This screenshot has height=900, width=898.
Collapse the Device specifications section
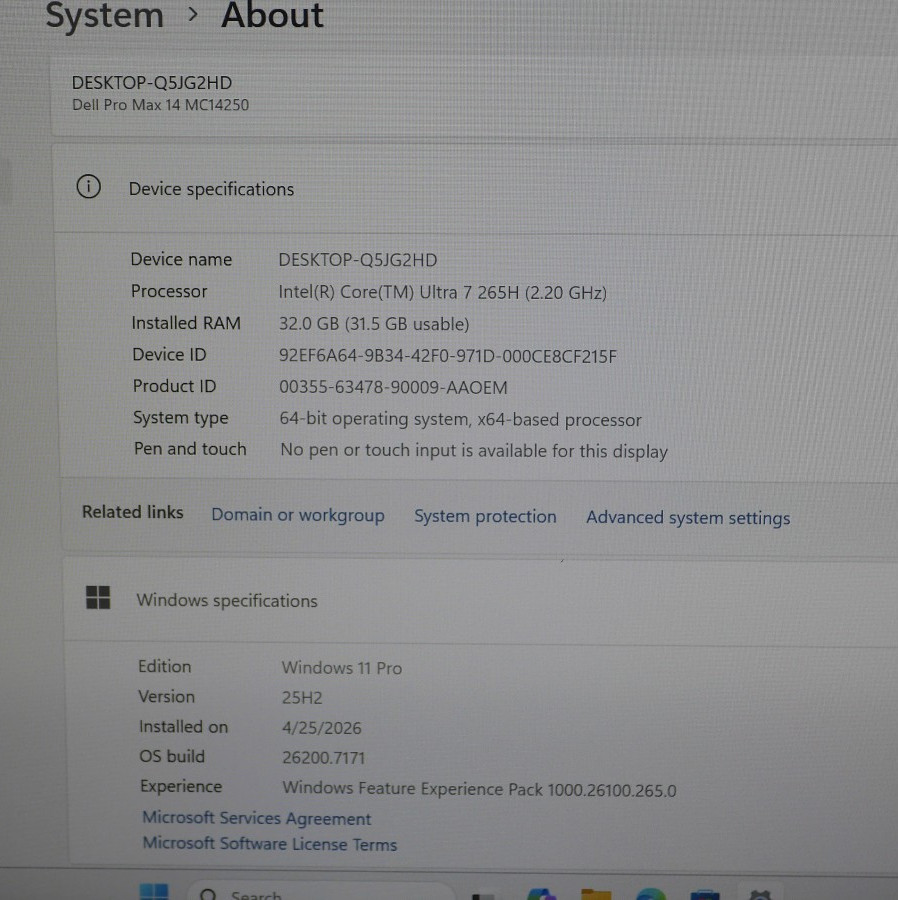pyautogui.click(x=476, y=189)
